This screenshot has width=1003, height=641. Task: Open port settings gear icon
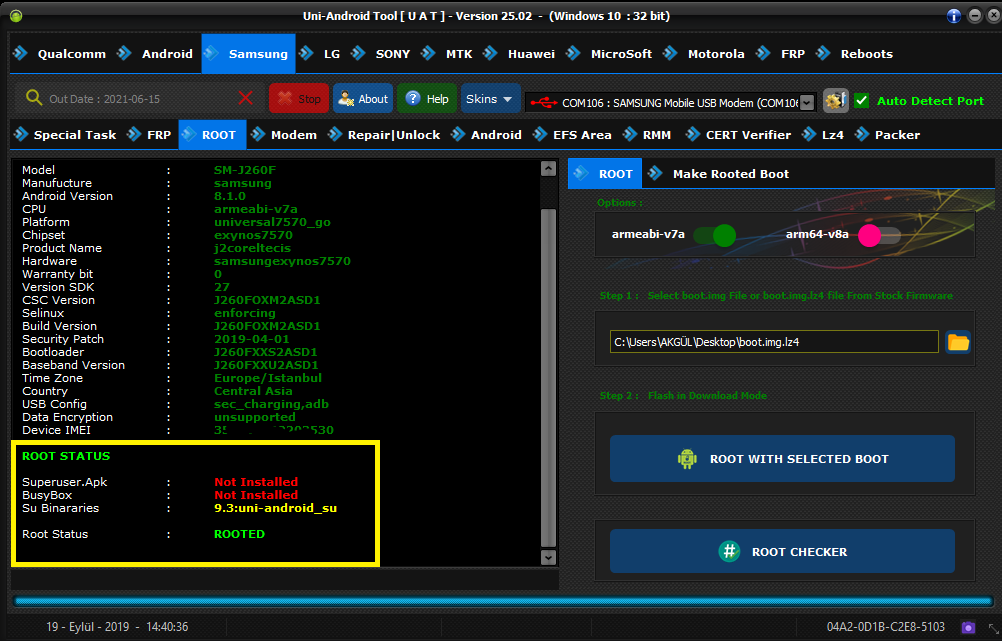[835, 100]
